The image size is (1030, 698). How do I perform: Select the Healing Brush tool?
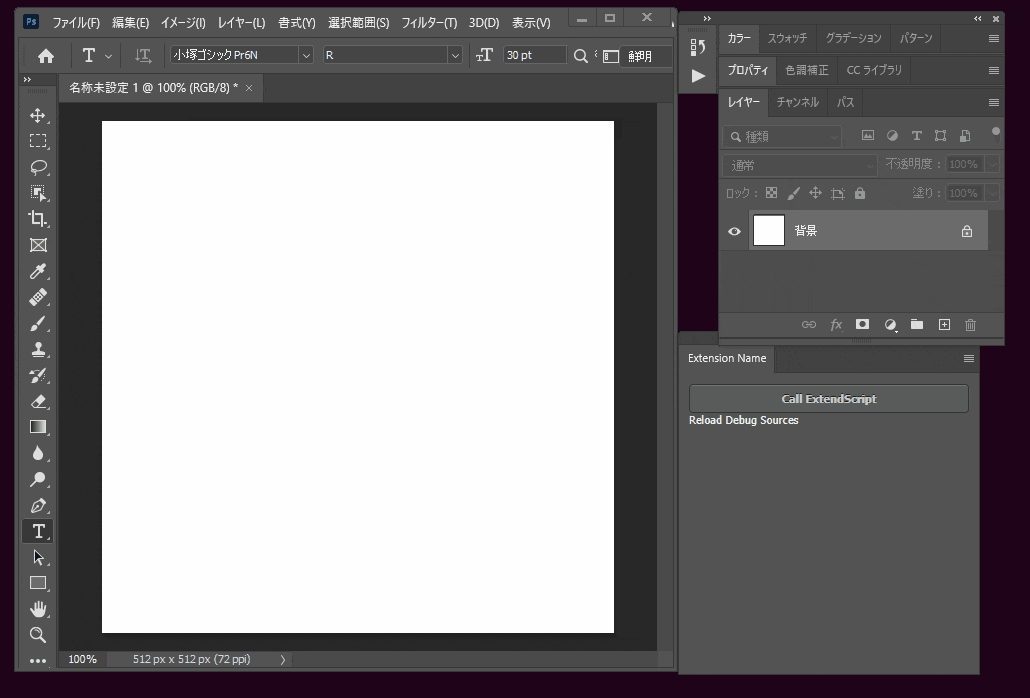pos(38,297)
